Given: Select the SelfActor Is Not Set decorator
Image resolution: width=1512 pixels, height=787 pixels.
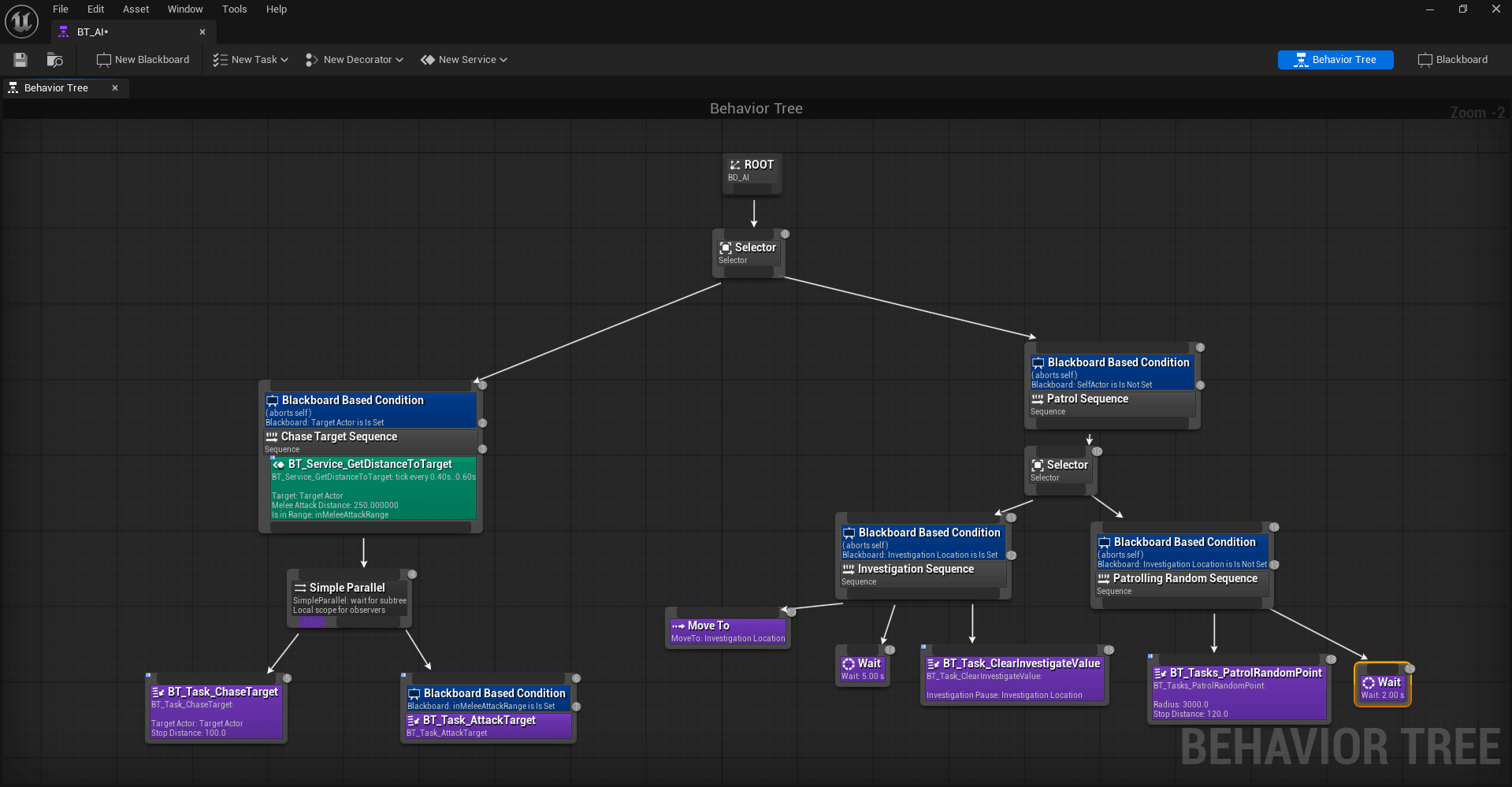Looking at the screenshot, I should point(1113,372).
